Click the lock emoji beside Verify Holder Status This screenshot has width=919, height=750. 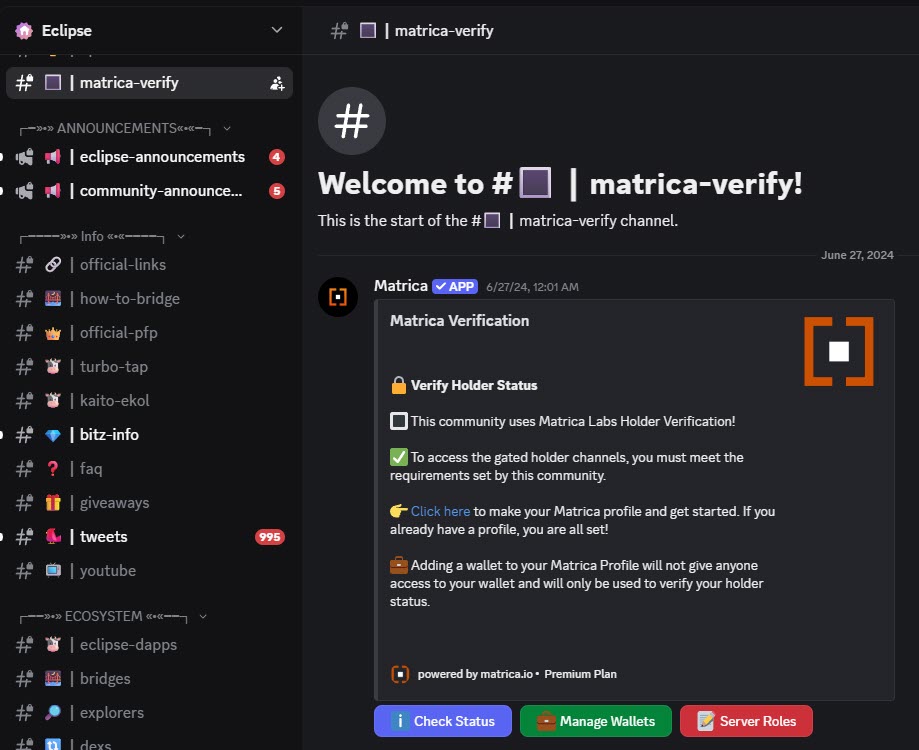399,385
